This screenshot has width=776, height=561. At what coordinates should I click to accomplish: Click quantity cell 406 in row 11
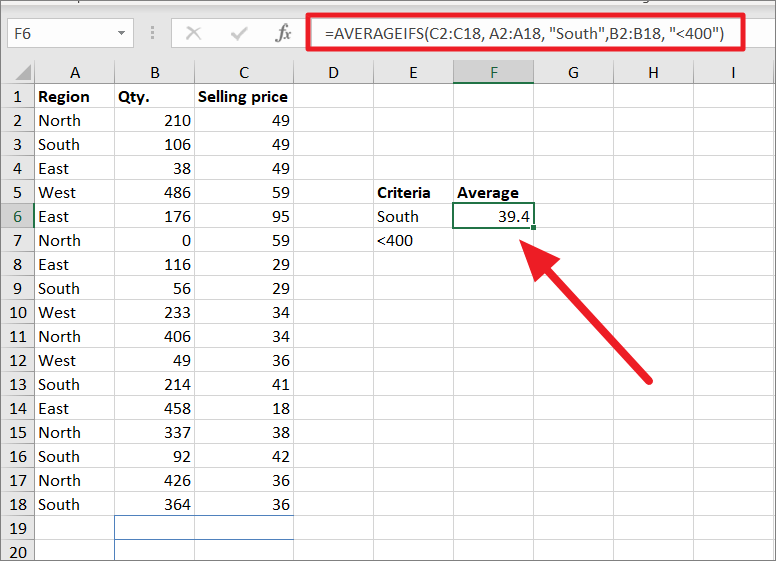(x=154, y=336)
